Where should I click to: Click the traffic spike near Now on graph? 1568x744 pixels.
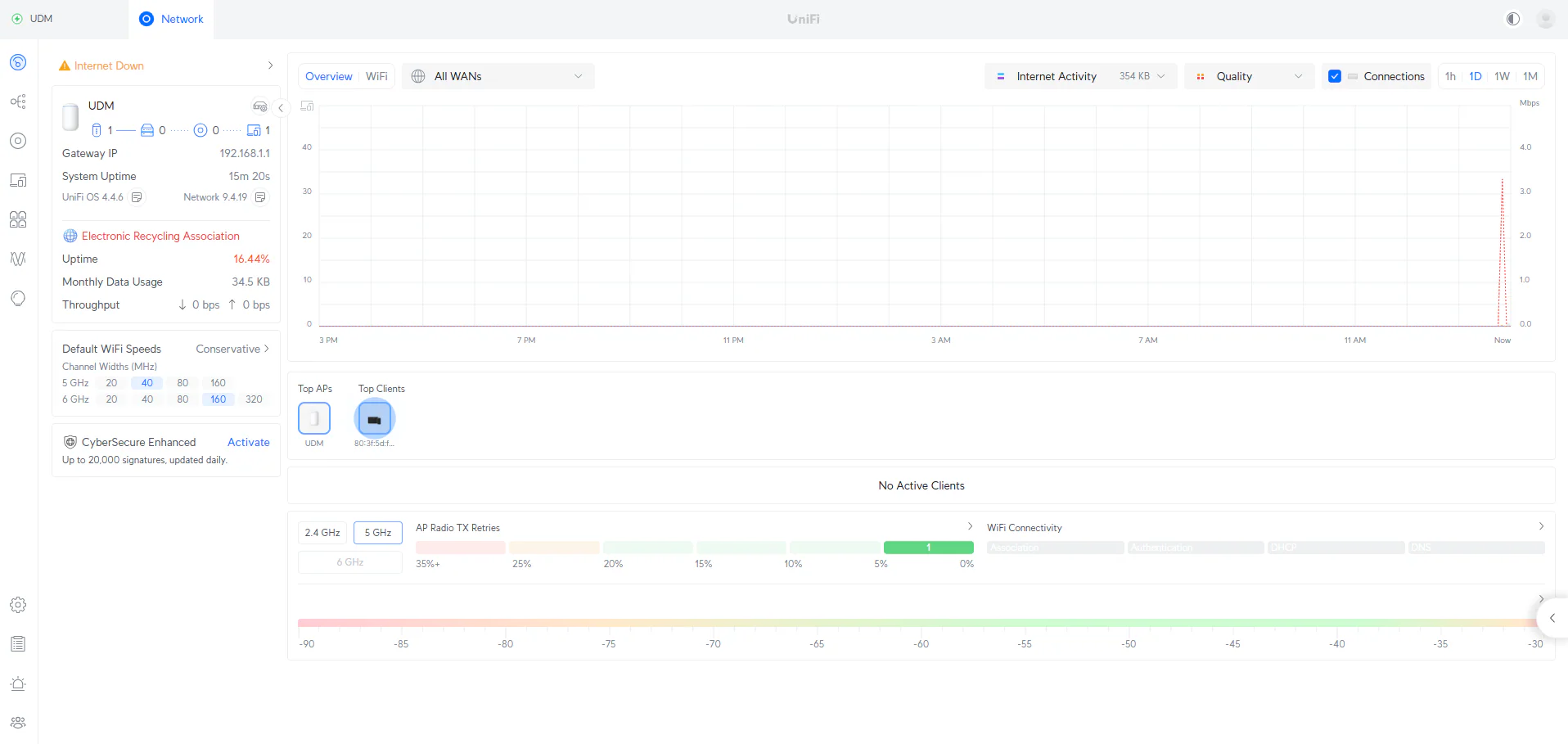point(1503,252)
